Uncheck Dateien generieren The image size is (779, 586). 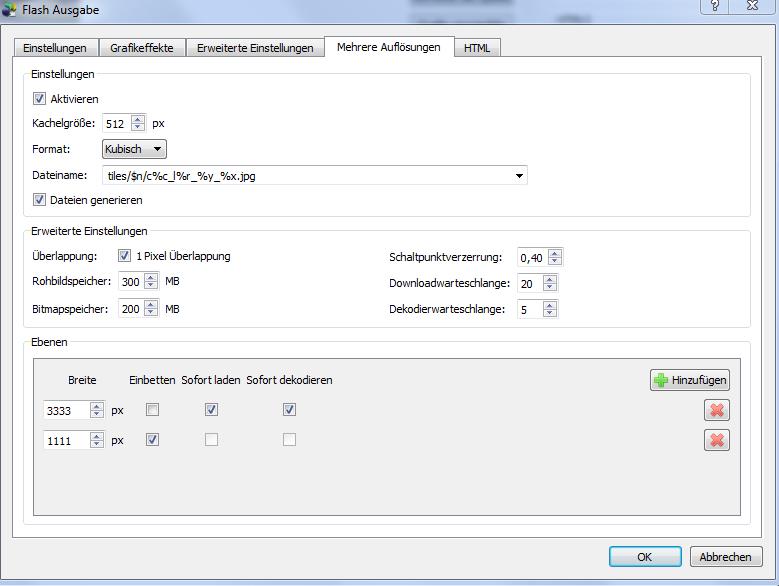(40, 200)
